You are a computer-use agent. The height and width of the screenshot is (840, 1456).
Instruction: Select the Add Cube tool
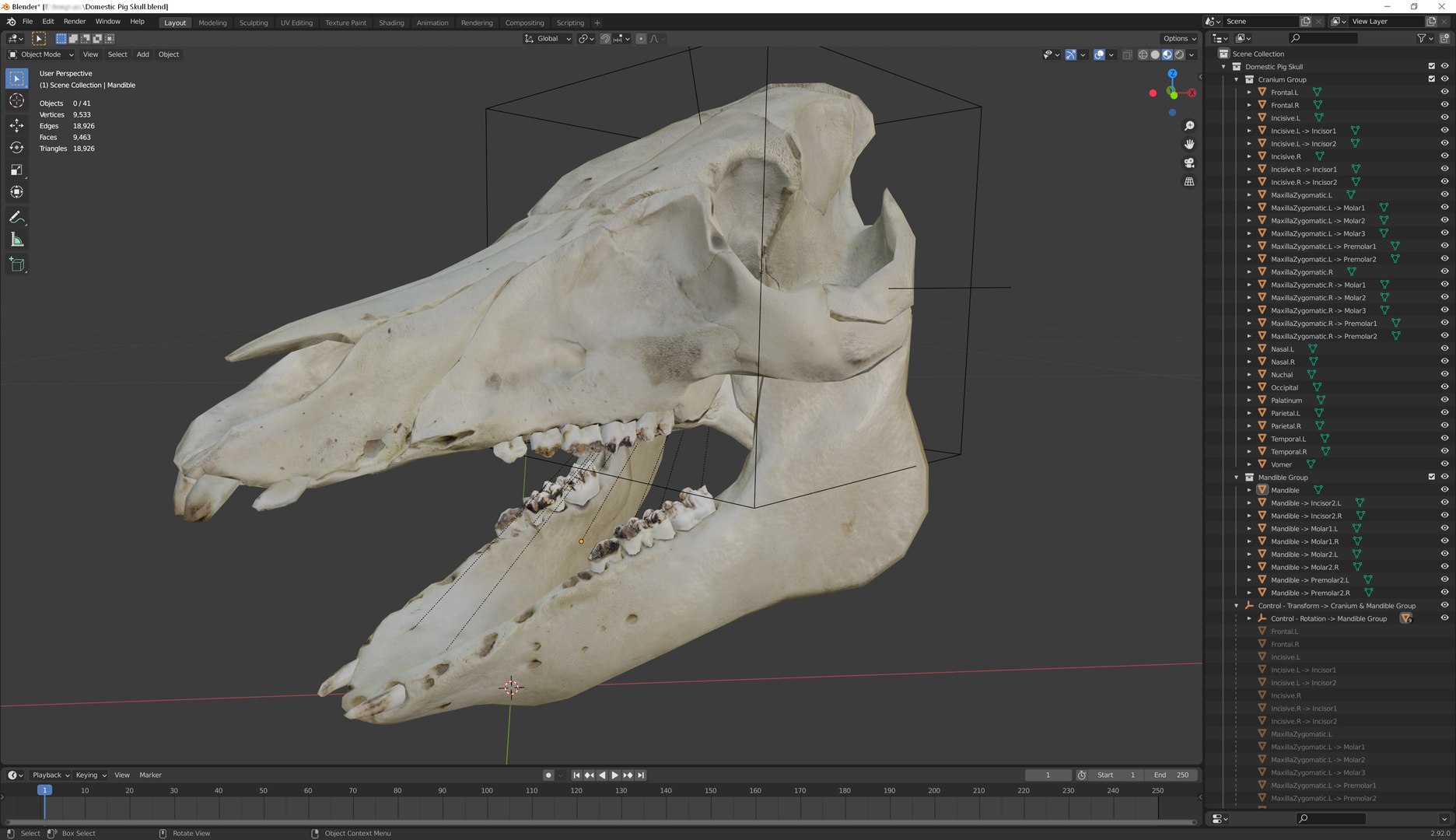tap(16, 265)
